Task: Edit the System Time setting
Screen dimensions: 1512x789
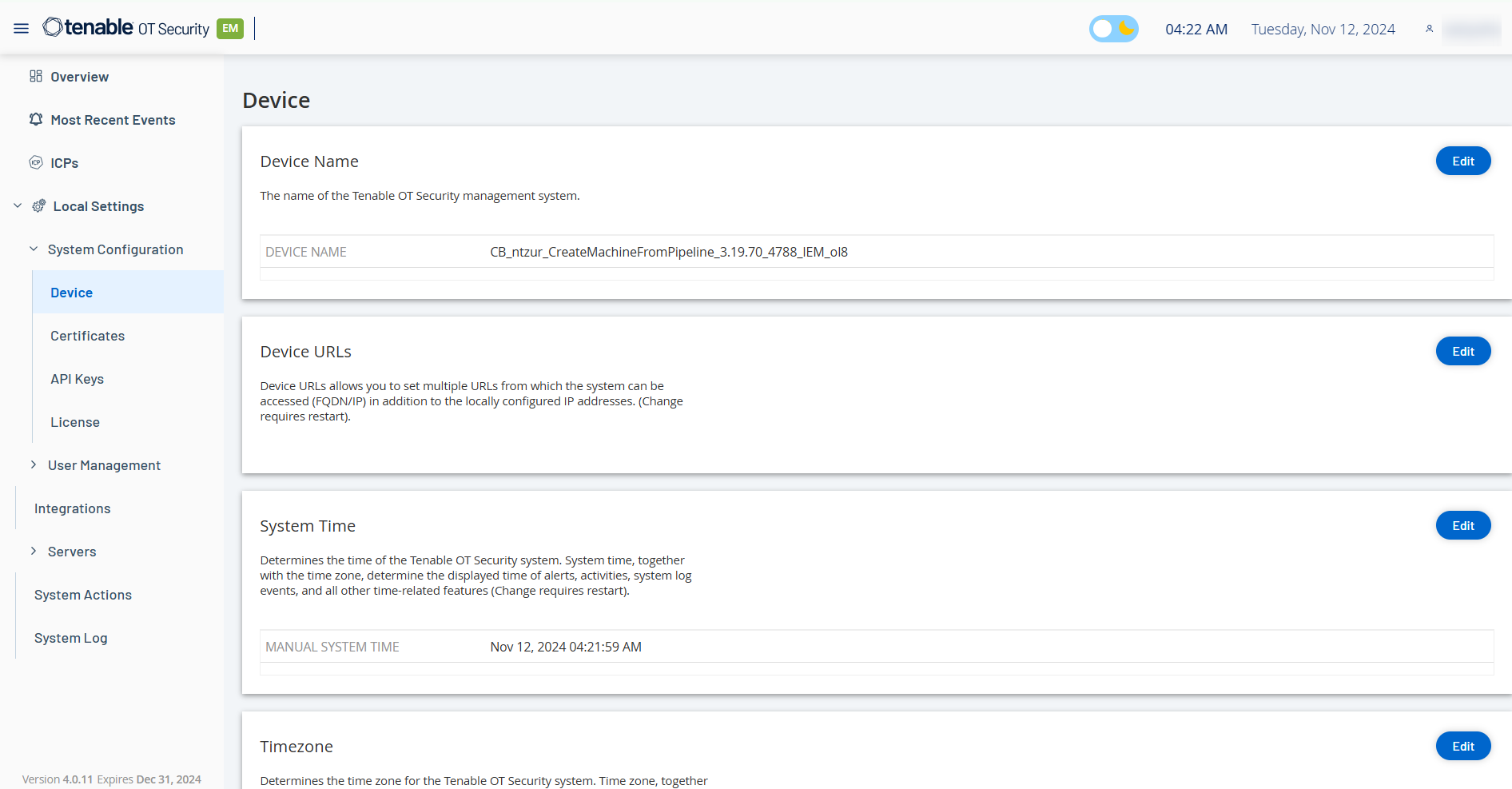Action: click(x=1462, y=526)
